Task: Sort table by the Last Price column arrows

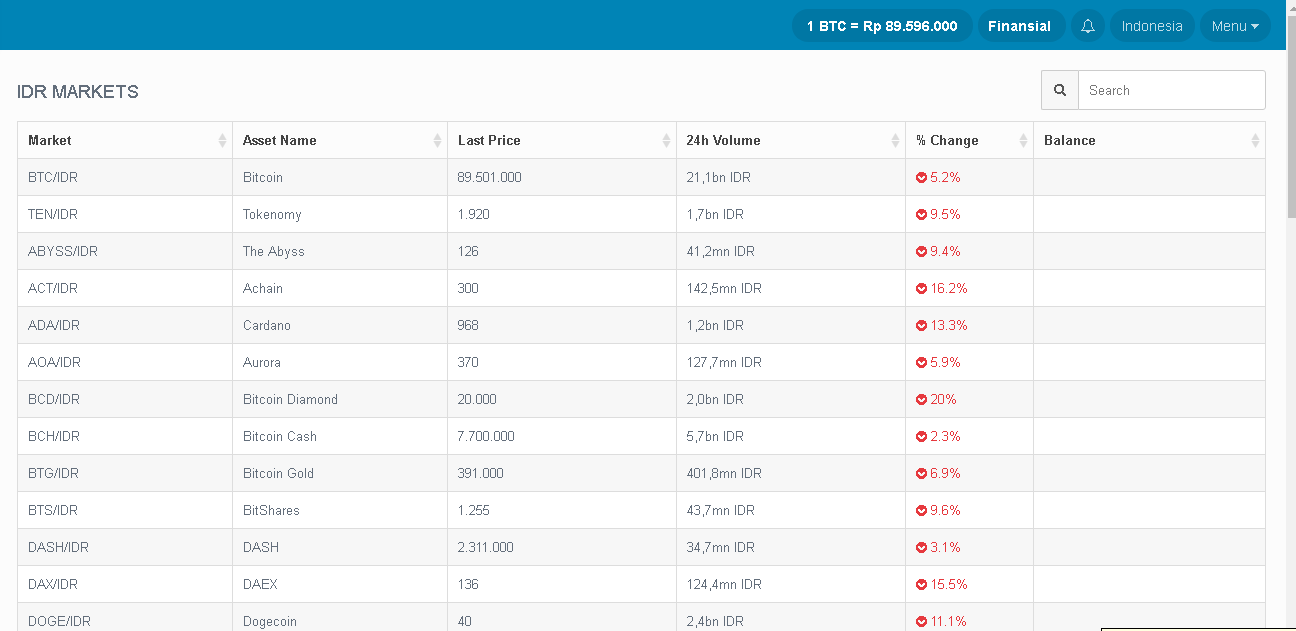Action: [666, 141]
